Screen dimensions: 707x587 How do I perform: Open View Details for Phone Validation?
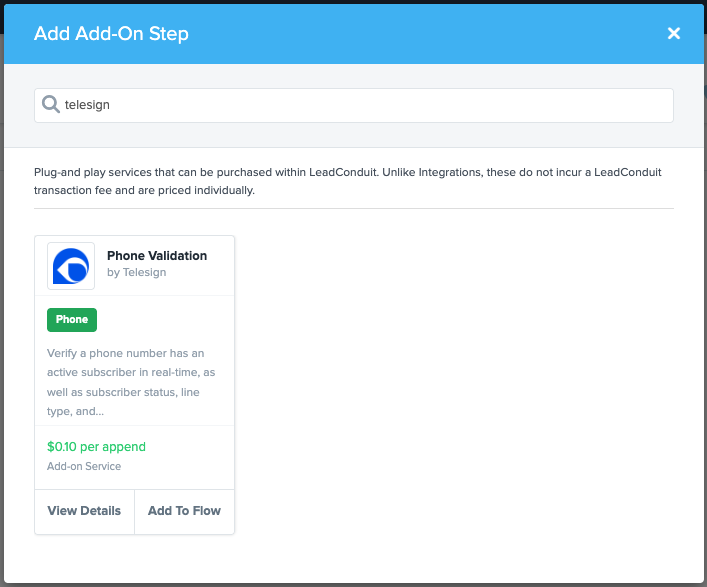(84, 511)
